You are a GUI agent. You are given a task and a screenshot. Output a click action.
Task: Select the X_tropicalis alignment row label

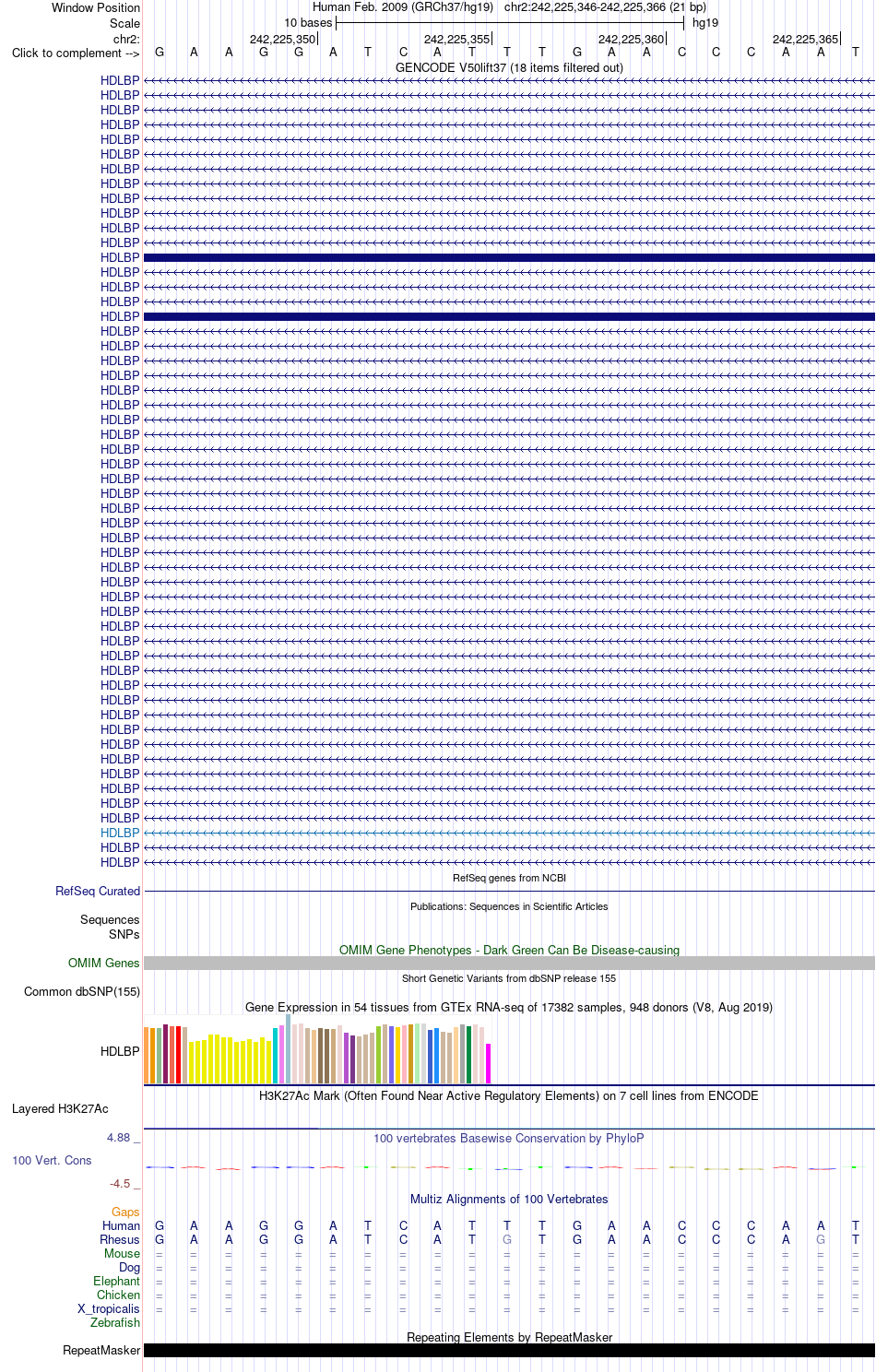(x=109, y=1308)
